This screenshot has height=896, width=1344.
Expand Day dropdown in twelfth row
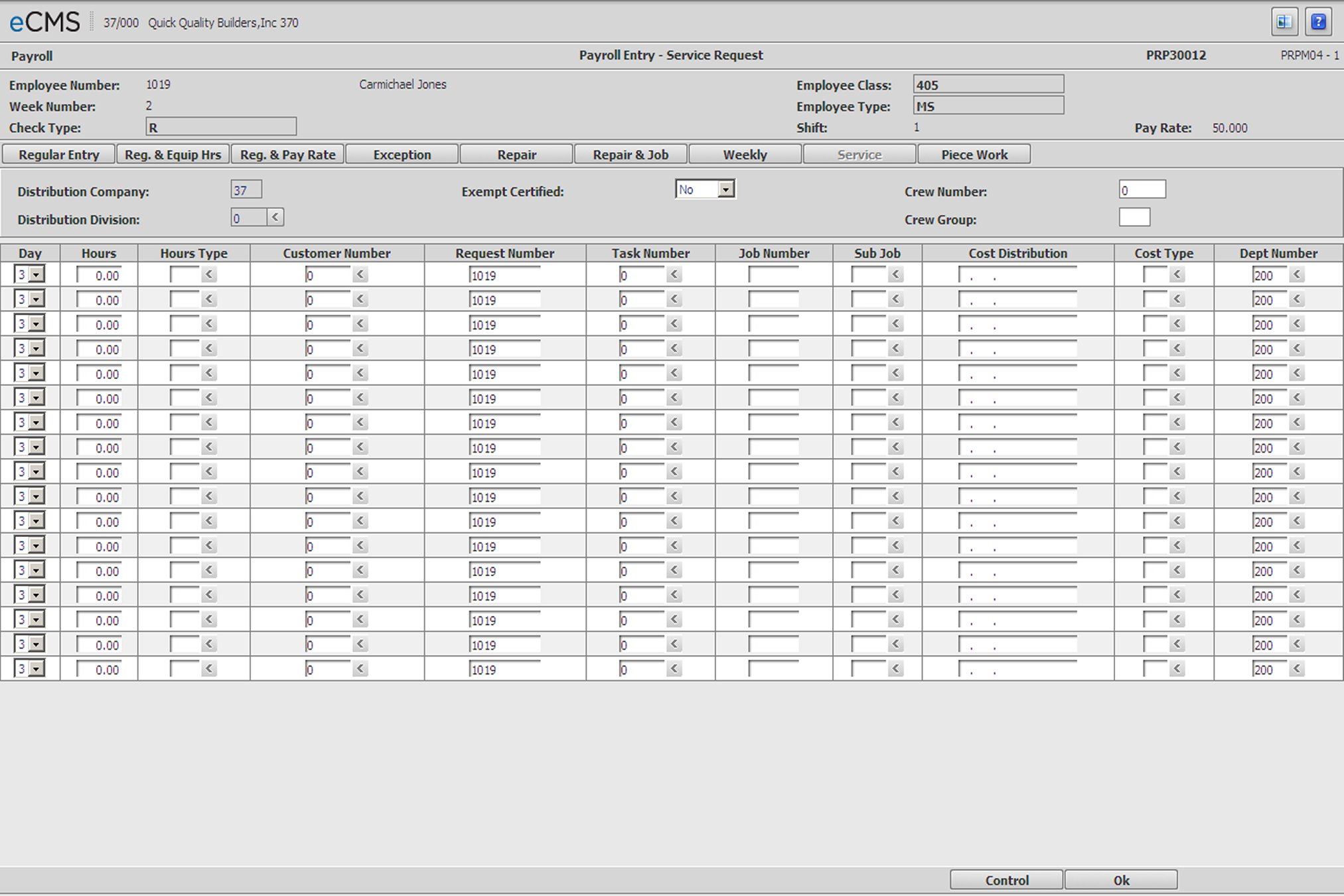[x=37, y=546]
